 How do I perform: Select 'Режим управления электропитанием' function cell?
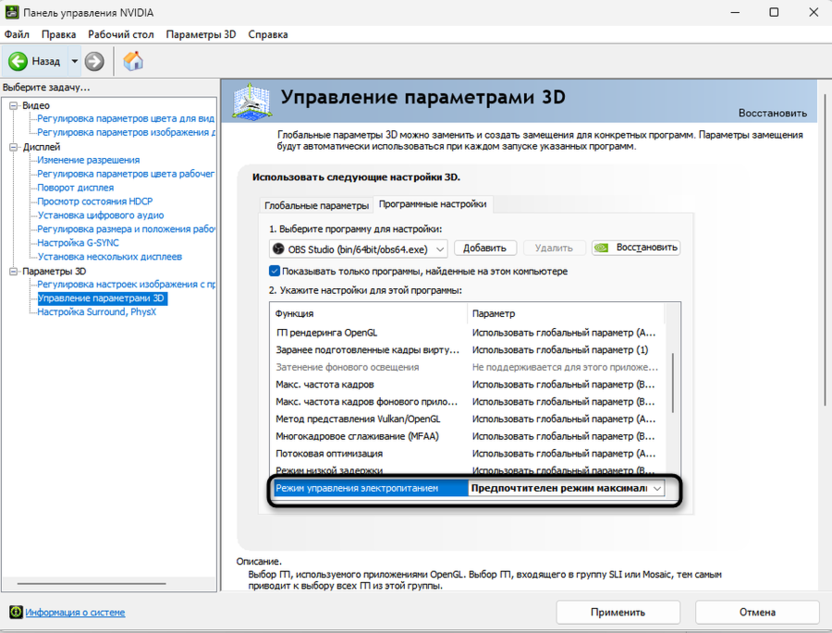tap(370, 488)
